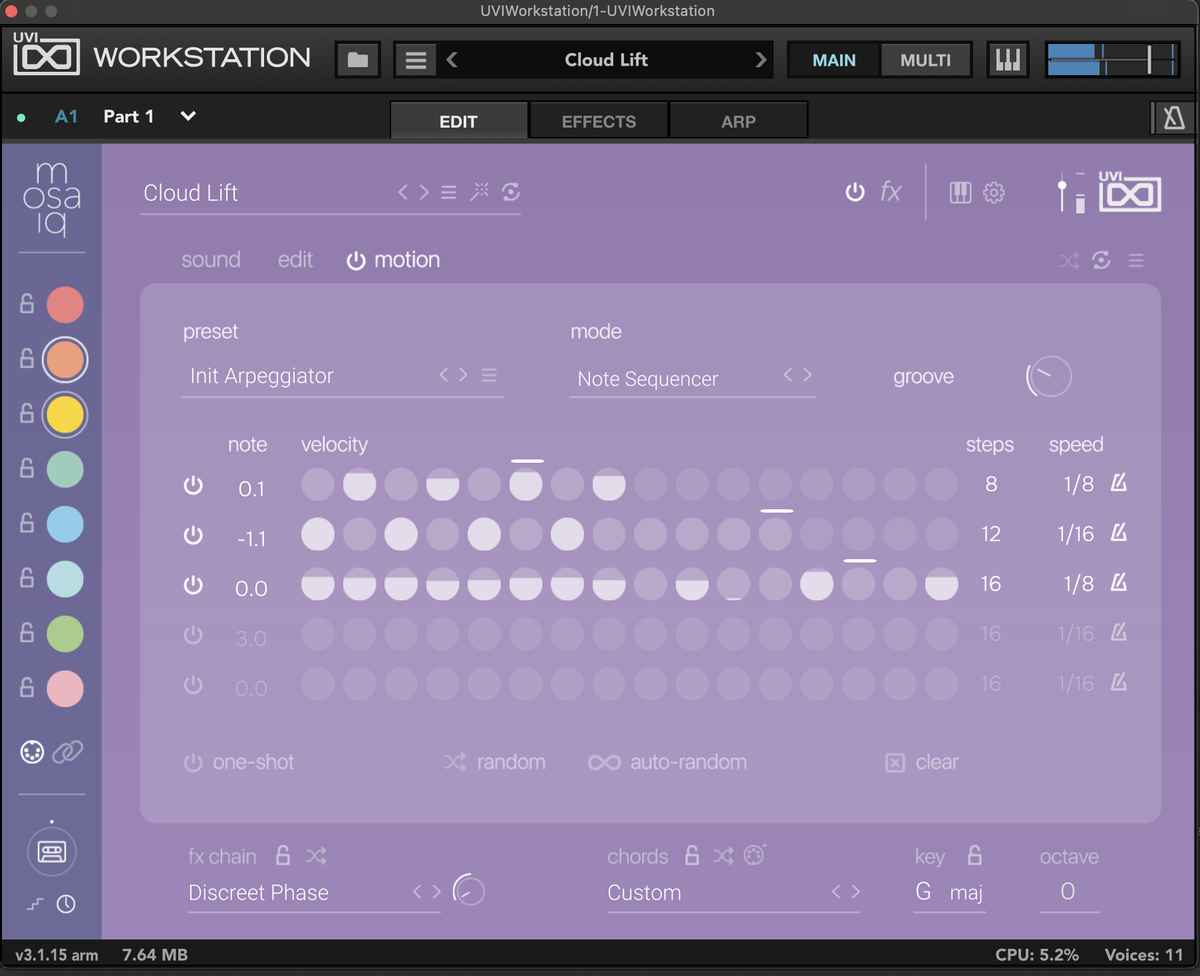
Task: Click the reset cycle icon beside Cloud Lift
Action: pyautogui.click(x=511, y=192)
